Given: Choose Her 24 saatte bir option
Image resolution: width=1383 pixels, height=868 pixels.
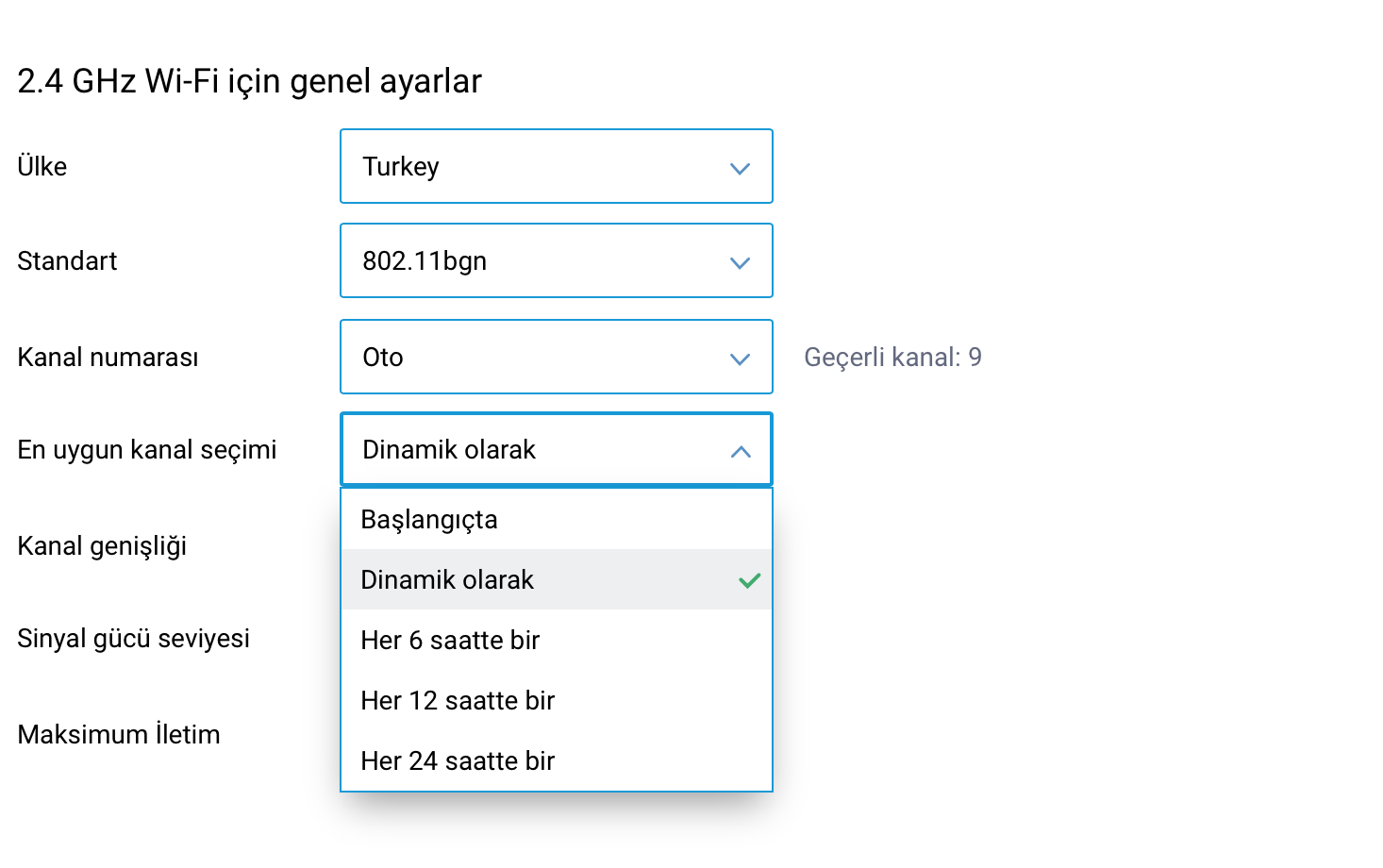Looking at the screenshot, I should pyautogui.click(x=557, y=760).
